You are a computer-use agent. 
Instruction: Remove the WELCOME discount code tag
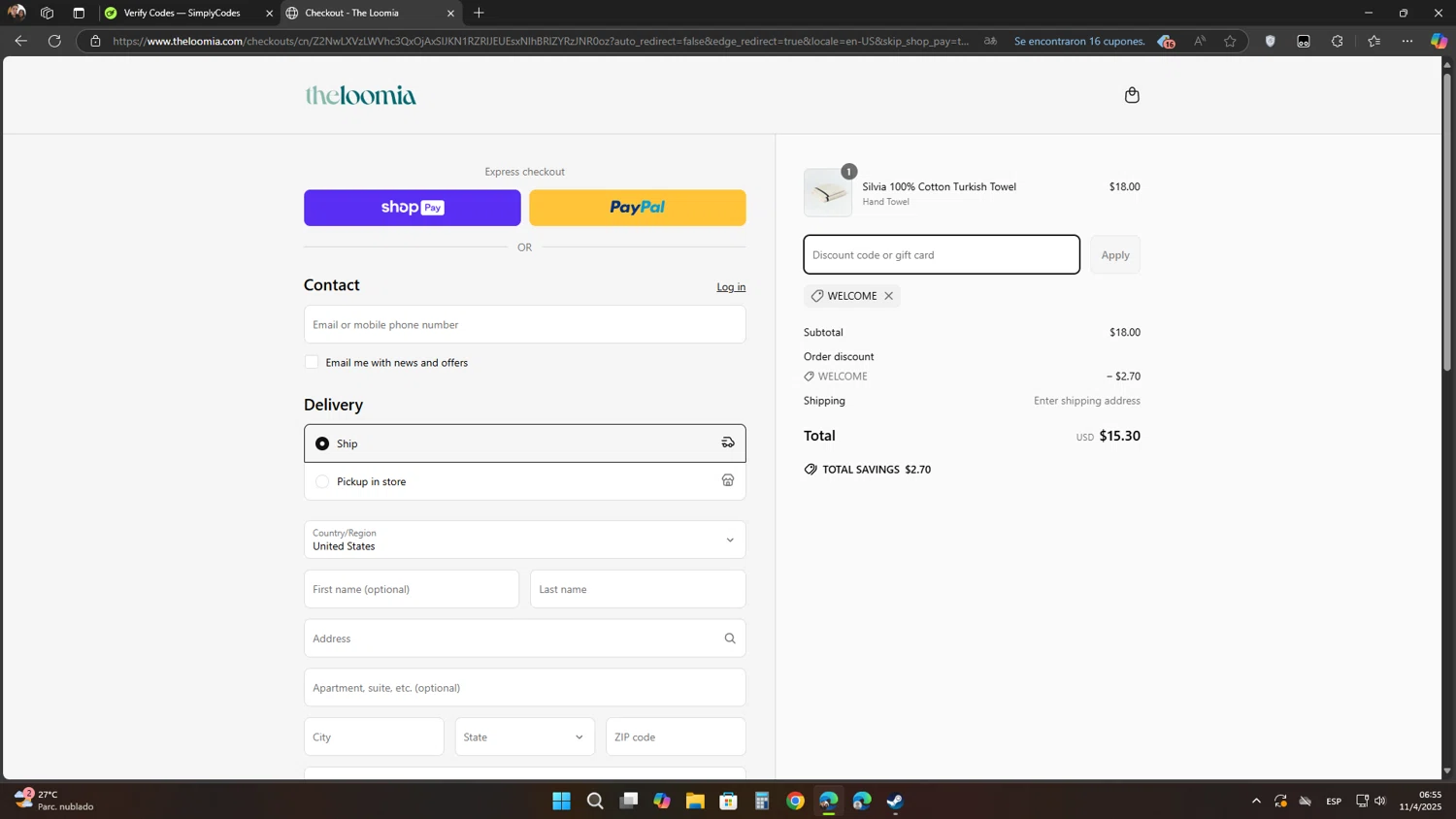click(888, 296)
